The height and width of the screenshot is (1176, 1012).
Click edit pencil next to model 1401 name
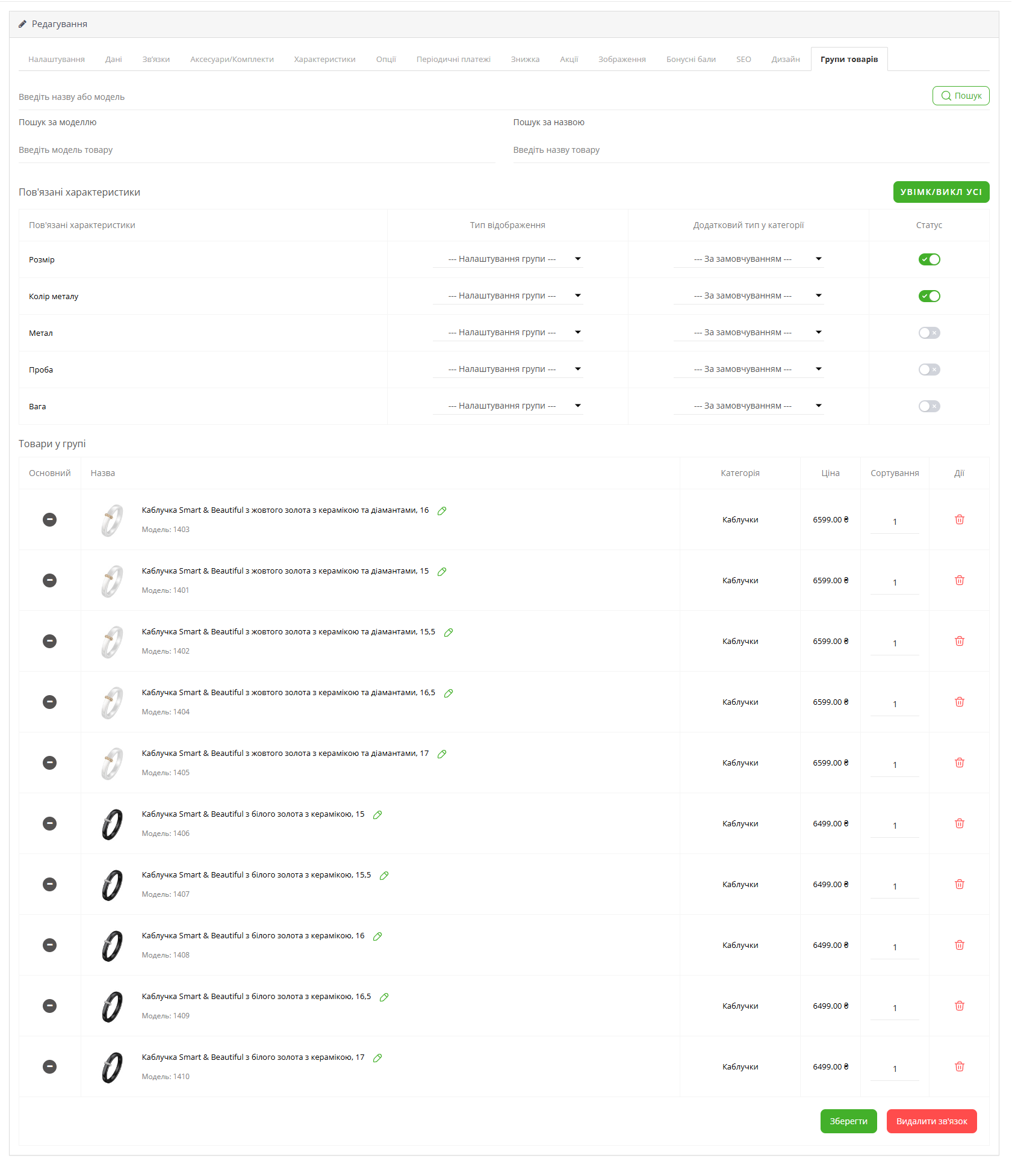tap(442, 572)
